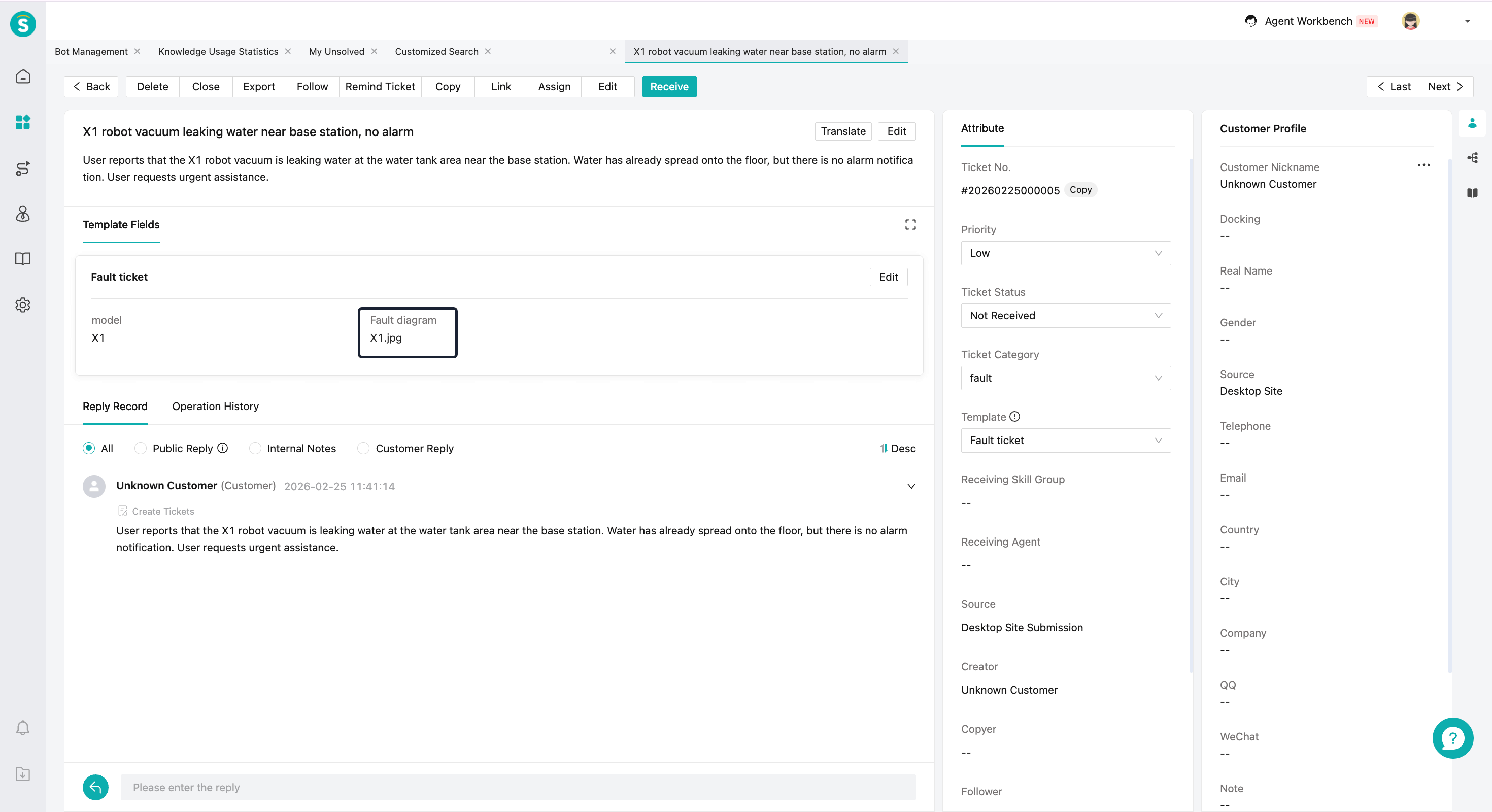Open the home icon in left sidebar

tap(23, 77)
